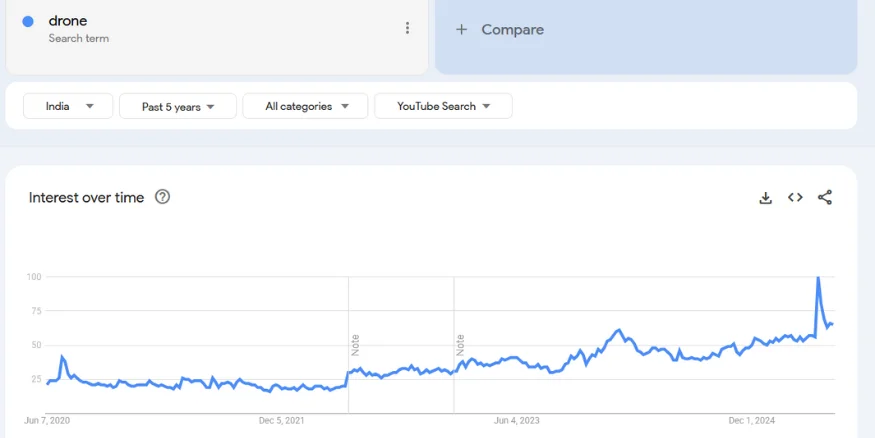Expand the All categories dropdown
Viewport: 875px width, 438px height.
pos(307,106)
